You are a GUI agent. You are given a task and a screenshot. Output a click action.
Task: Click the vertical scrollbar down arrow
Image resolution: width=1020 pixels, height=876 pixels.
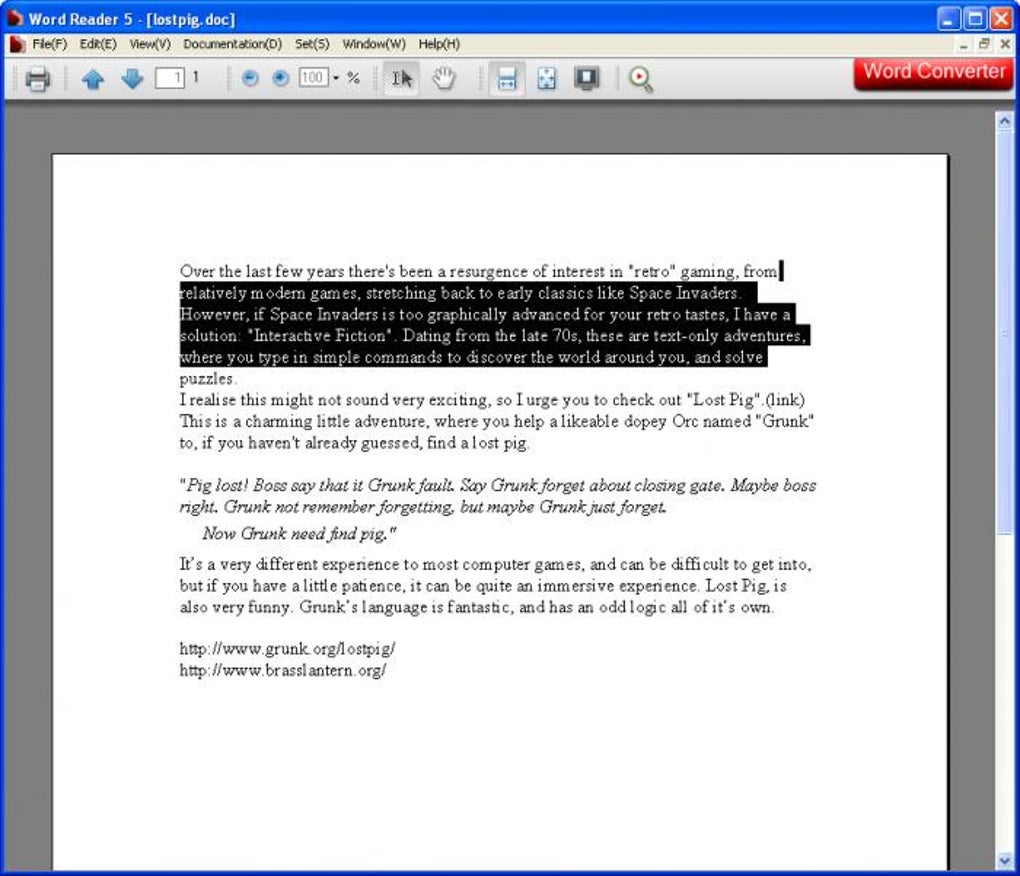tap(1004, 860)
